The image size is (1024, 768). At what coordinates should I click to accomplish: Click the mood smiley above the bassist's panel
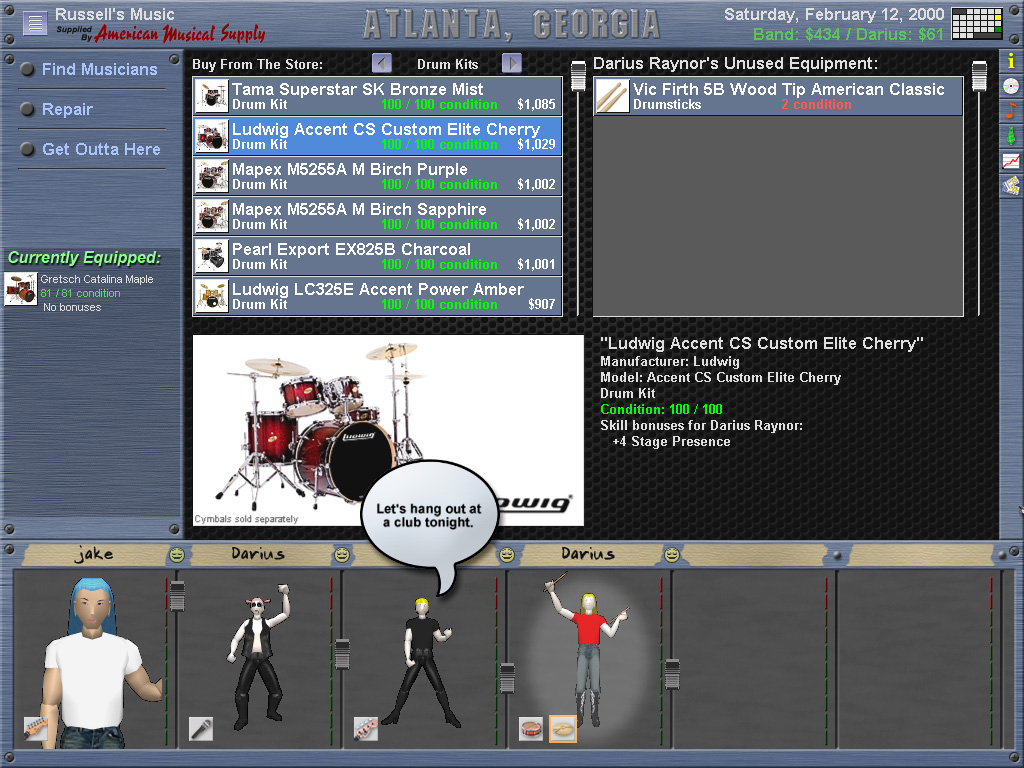tap(507, 555)
